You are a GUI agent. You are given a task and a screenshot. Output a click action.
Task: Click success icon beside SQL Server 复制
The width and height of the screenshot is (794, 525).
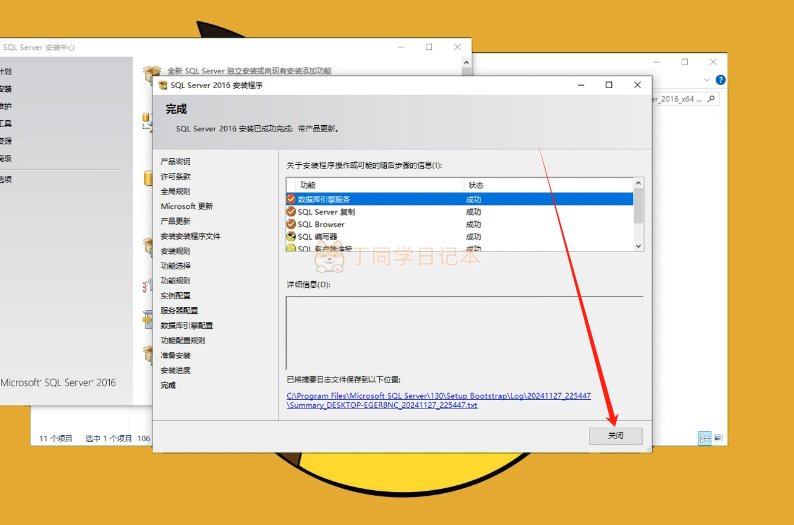tap(291, 212)
